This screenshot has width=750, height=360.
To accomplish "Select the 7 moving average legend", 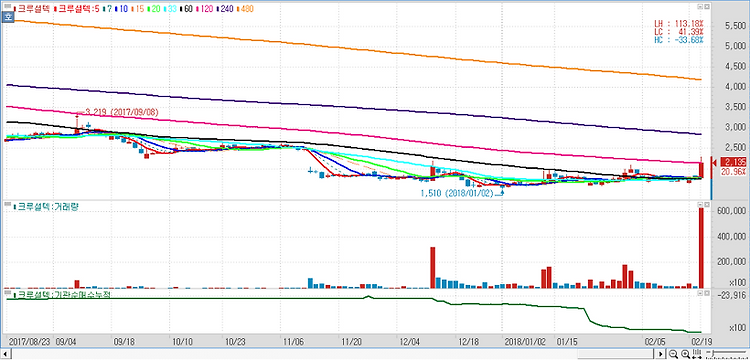I will (x=109, y=9).
